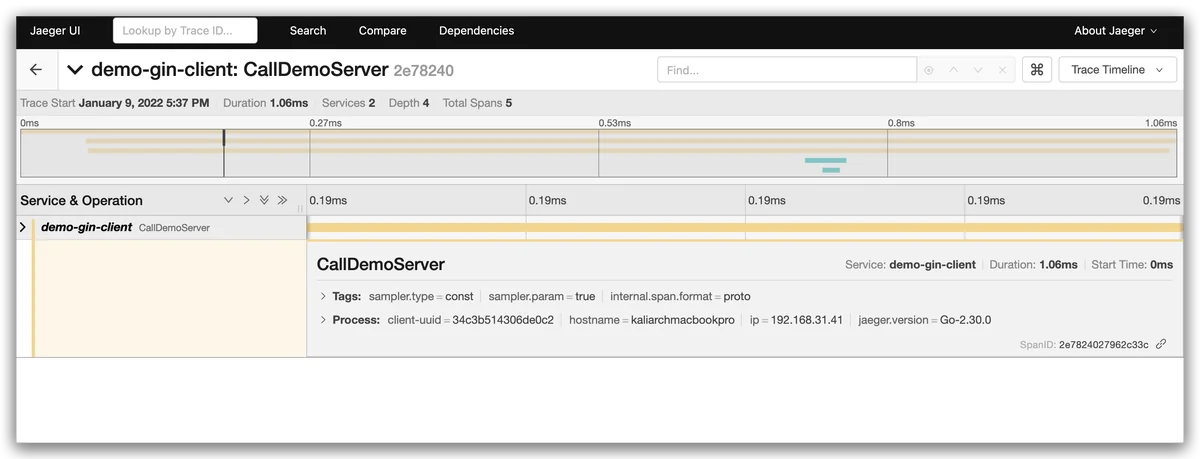Click the 0.27ms minimap tick label
Screen dimensions: 1200x459
point(326,123)
